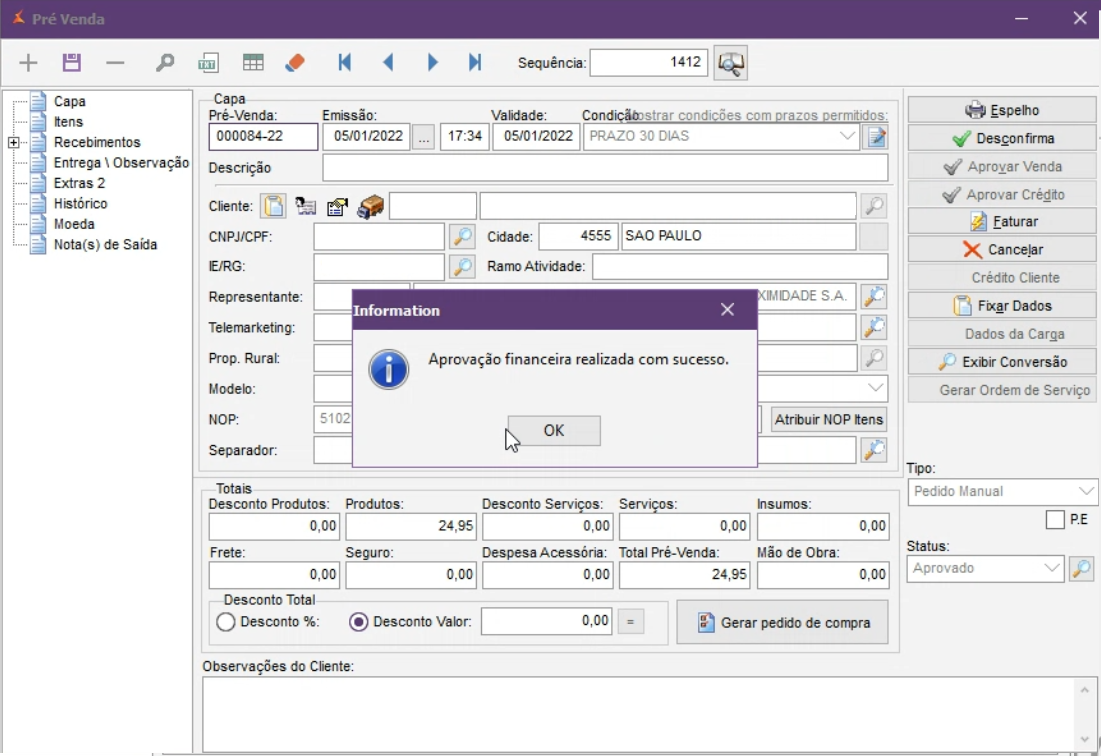Click the magnifier search icon in toolbar

(164, 63)
